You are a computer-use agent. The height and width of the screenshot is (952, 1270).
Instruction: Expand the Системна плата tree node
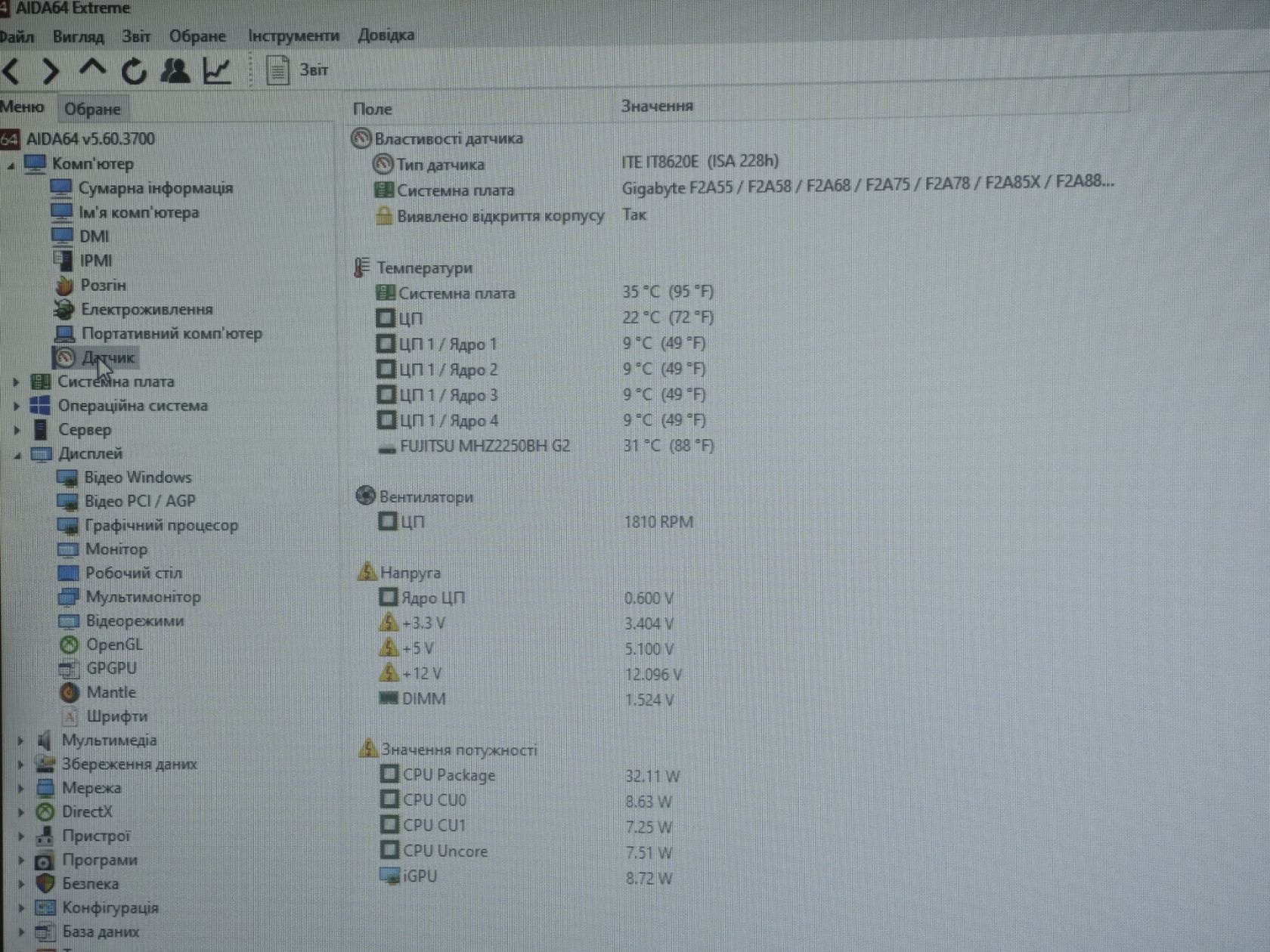pyautogui.click(x=16, y=382)
